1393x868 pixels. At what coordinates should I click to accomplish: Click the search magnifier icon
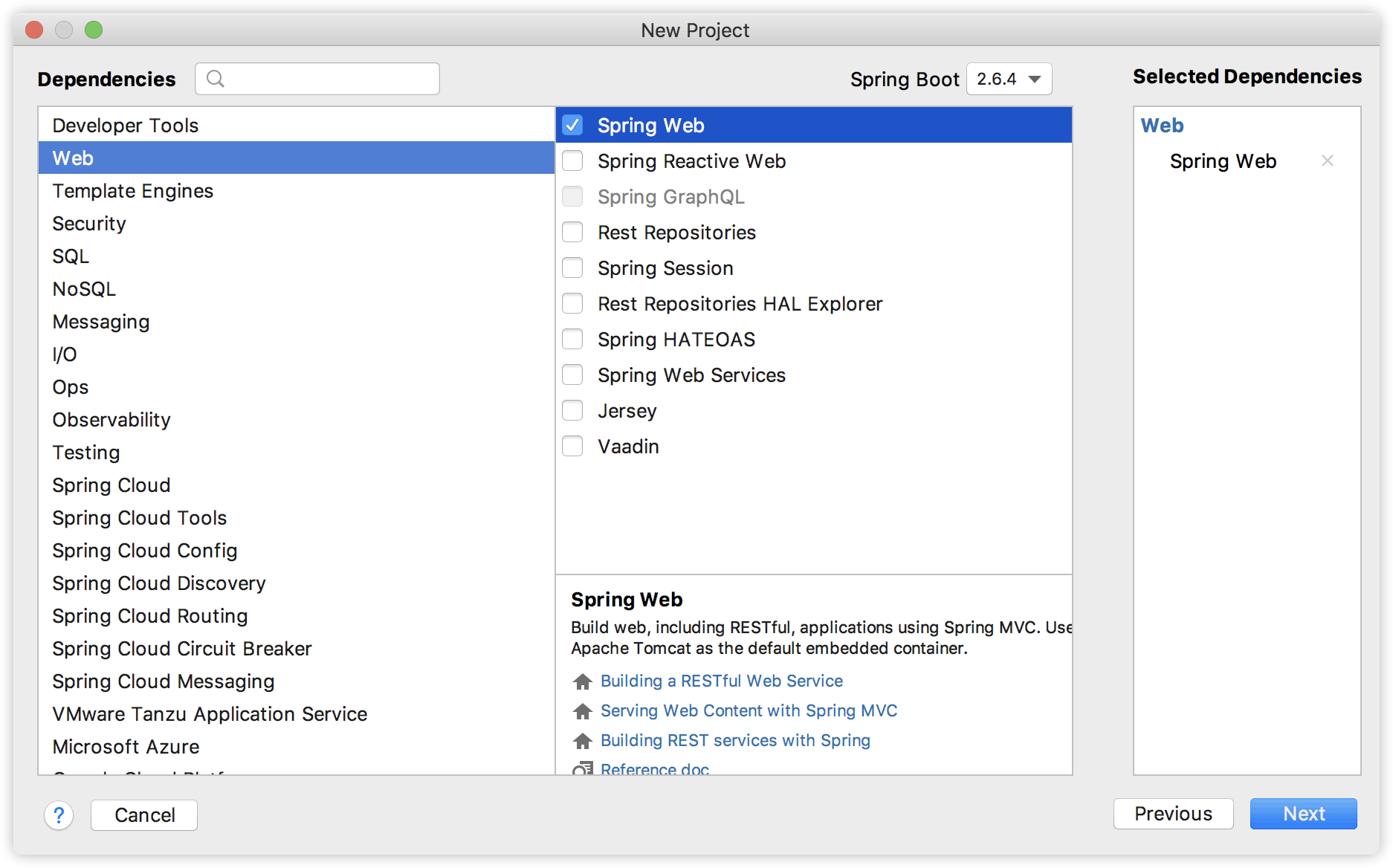(x=216, y=79)
